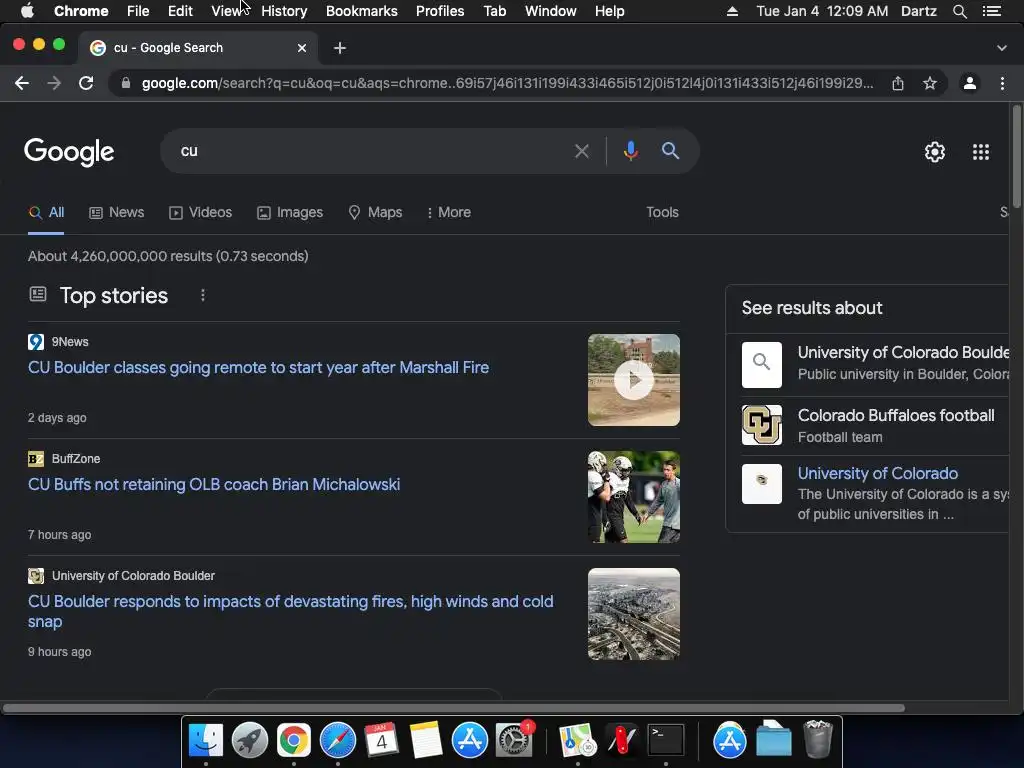
Task: Open 'CU Buffs not retaining OLB coach' story
Action: coord(214,485)
